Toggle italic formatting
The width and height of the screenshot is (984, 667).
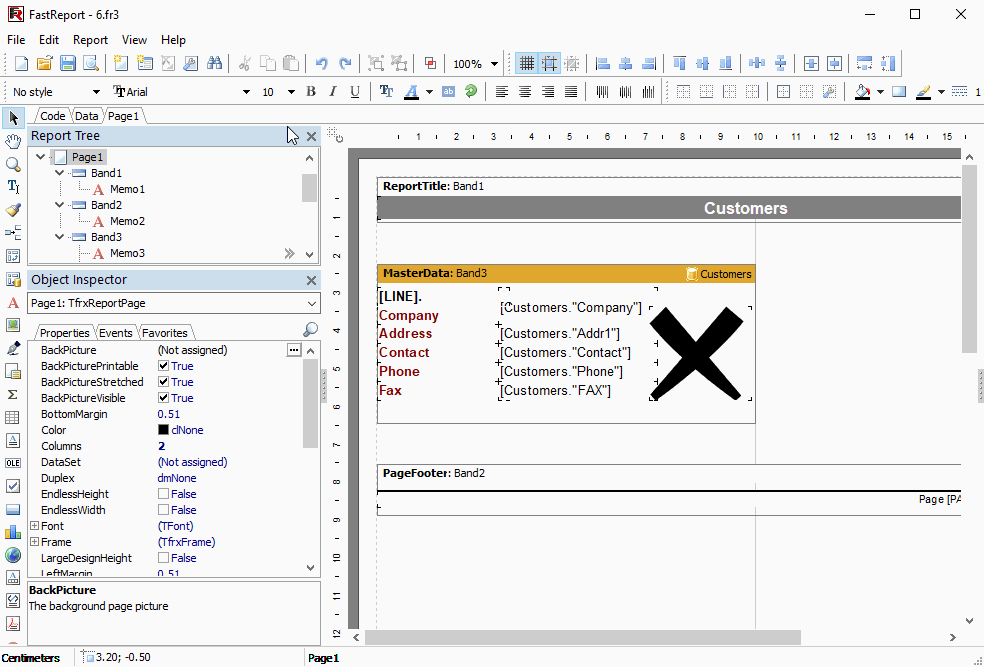pos(333,92)
